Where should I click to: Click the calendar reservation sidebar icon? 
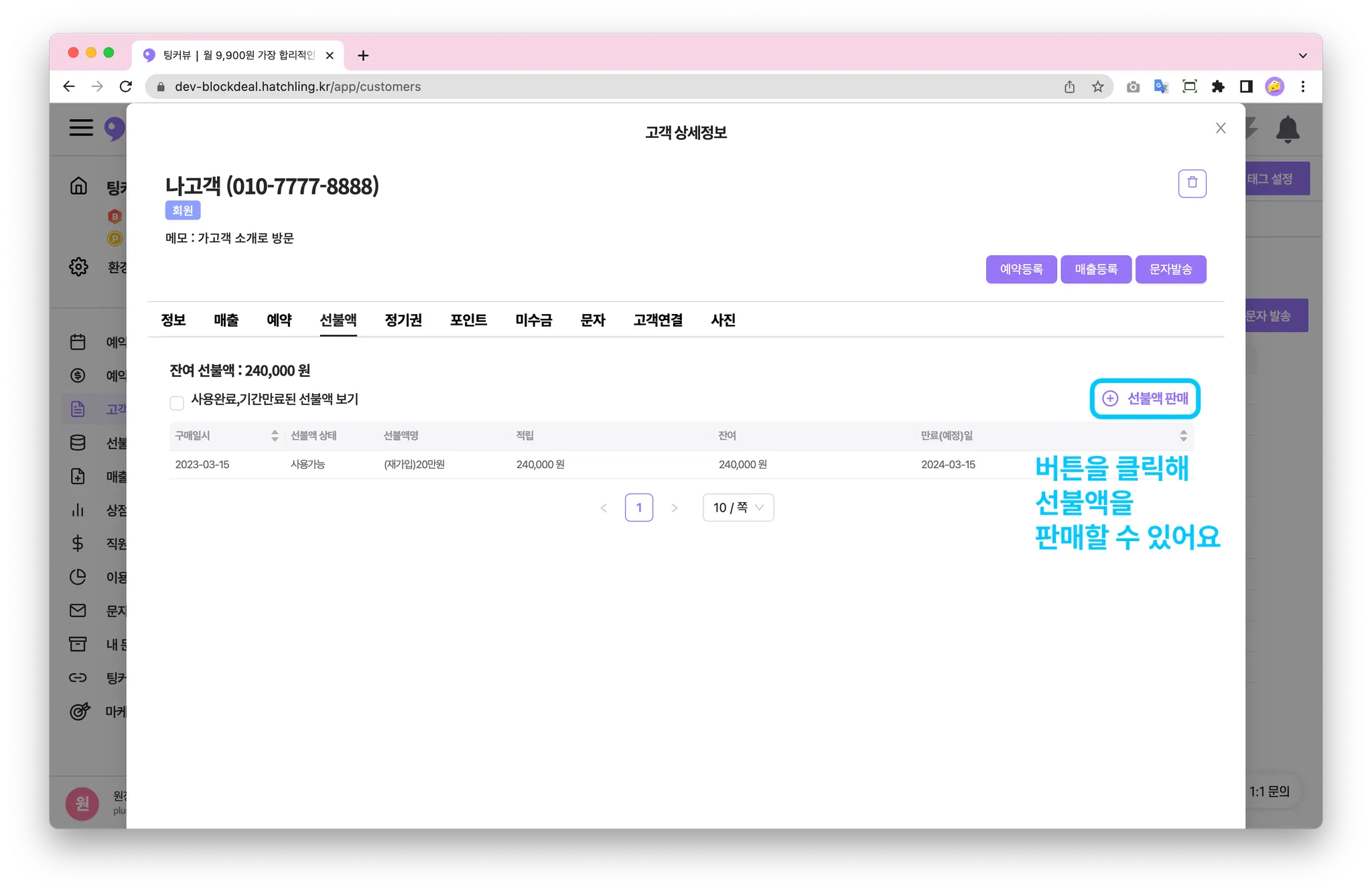(x=78, y=342)
